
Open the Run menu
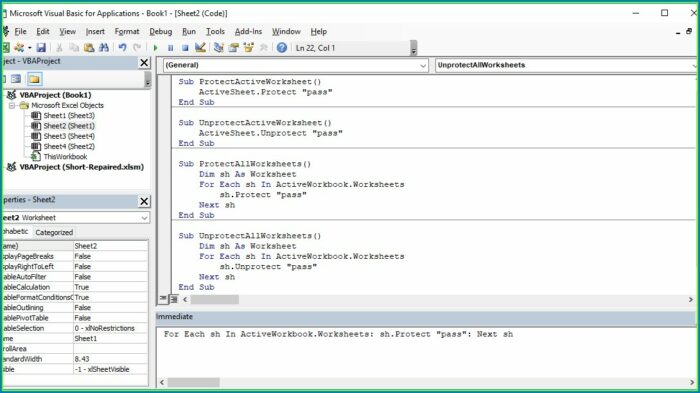tap(189, 31)
